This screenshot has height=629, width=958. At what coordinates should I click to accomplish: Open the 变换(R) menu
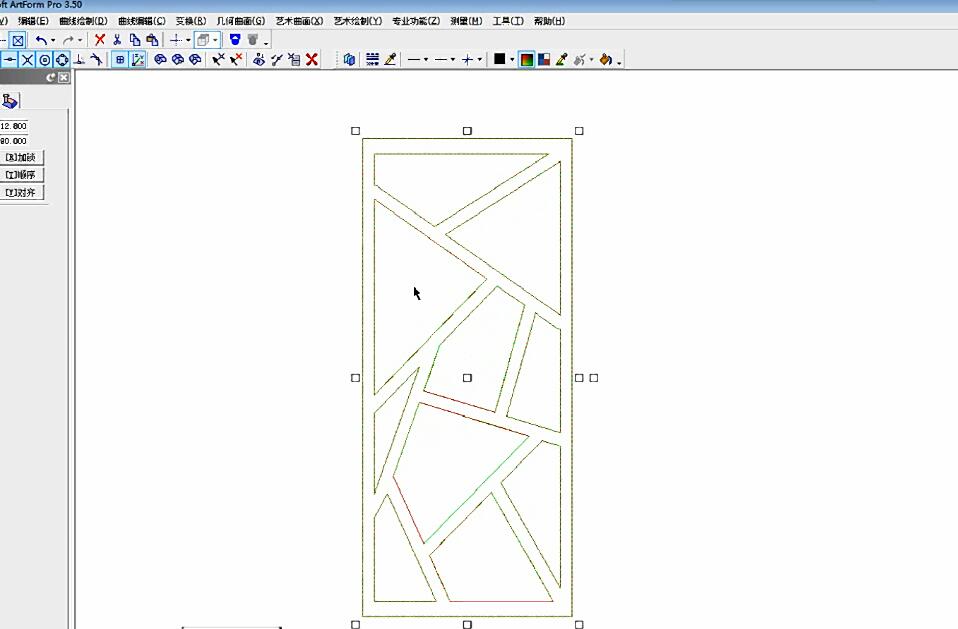tap(191, 21)
